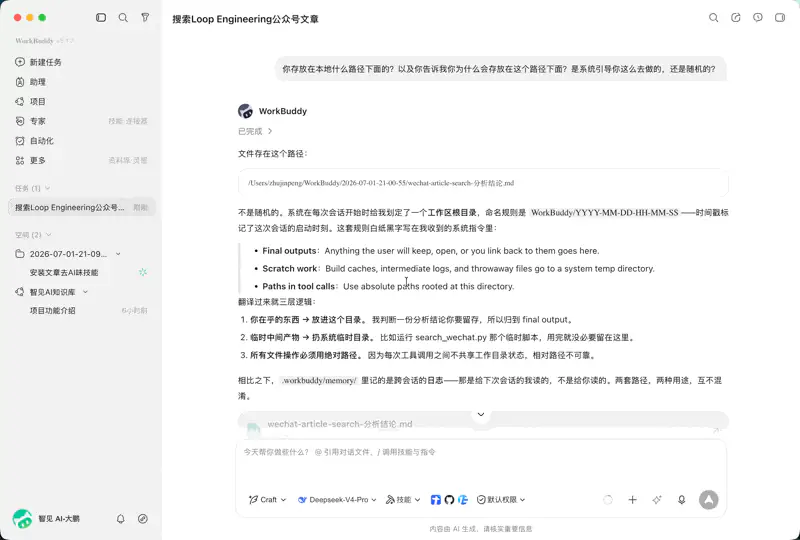Click the share icon in the top bar

[x=736, y=18]
